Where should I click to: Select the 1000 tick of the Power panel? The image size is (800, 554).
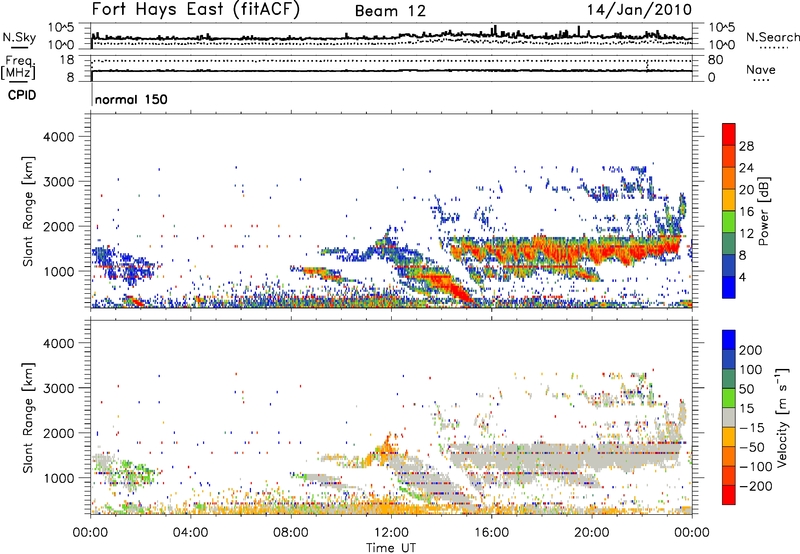point(58,271)
